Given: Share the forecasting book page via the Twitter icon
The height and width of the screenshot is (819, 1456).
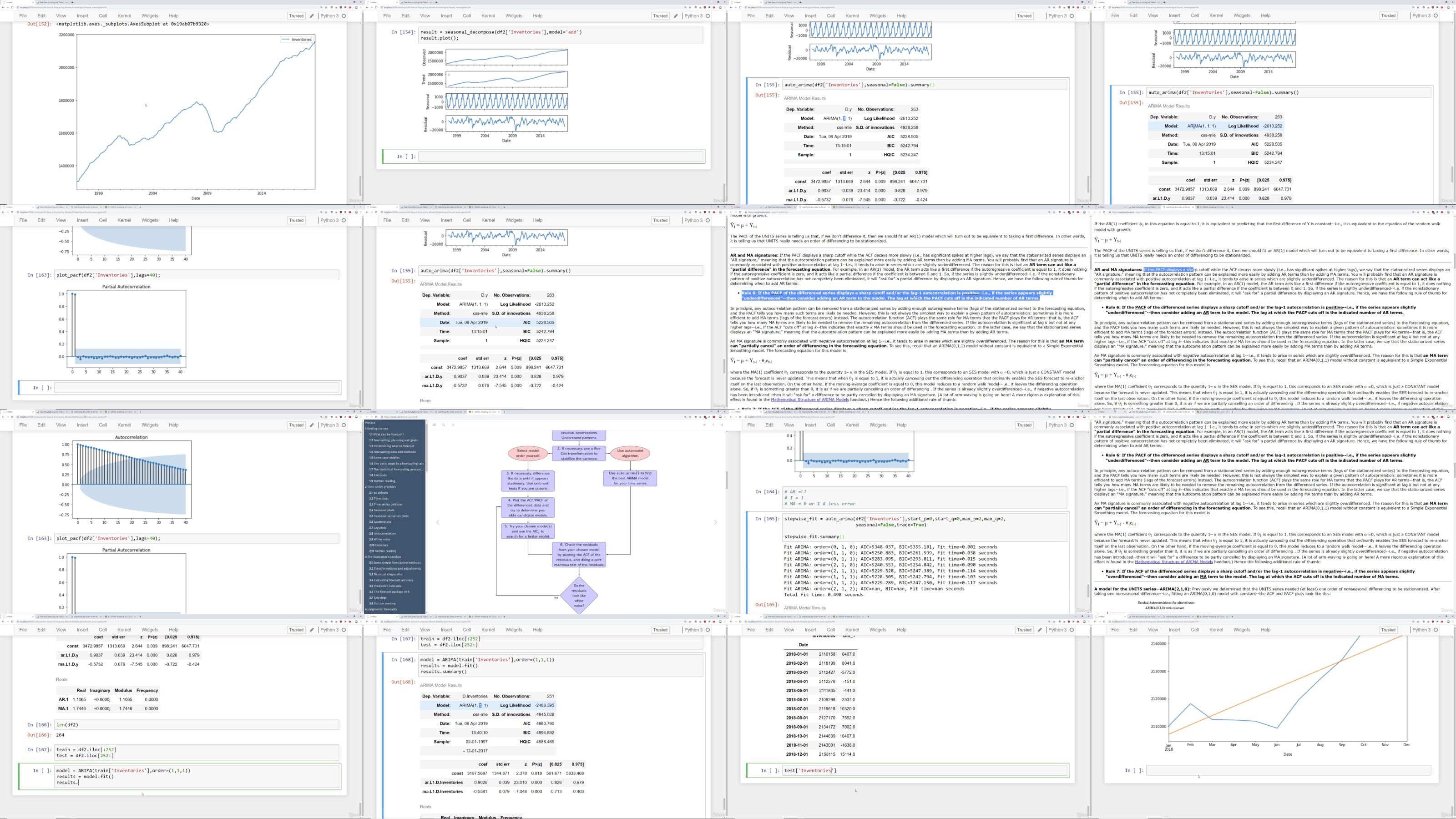Looking at the screenshot, I should pos(704,425).
